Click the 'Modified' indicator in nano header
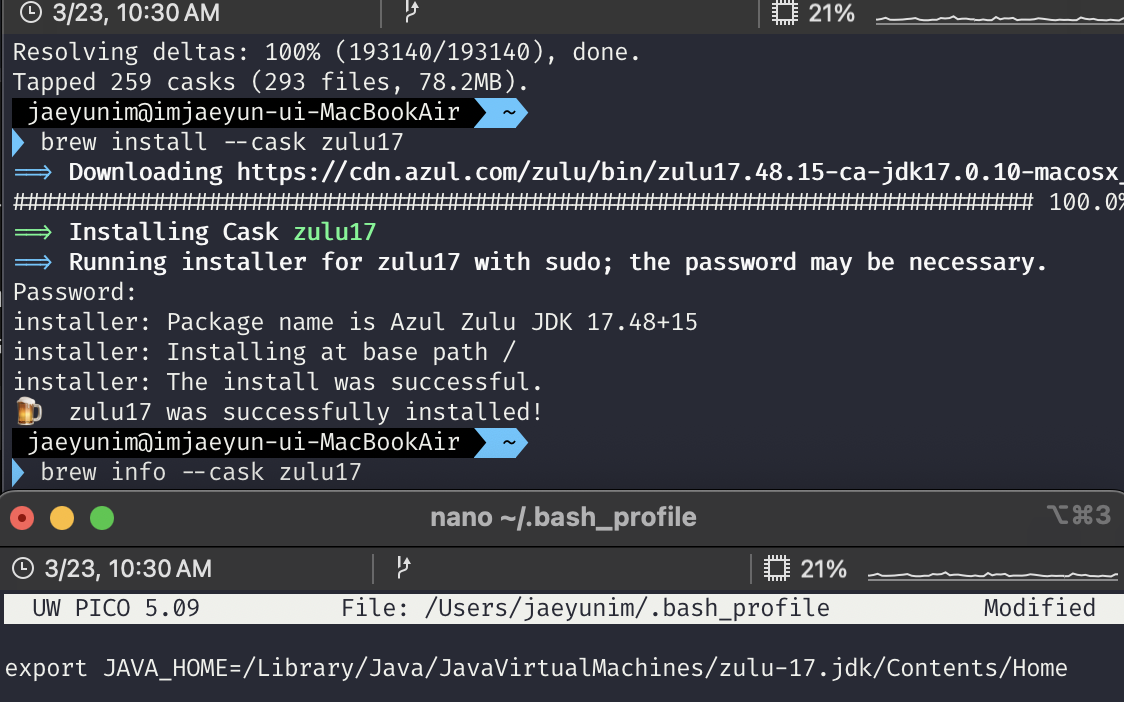The image size is (1124, 702). 1039,608
